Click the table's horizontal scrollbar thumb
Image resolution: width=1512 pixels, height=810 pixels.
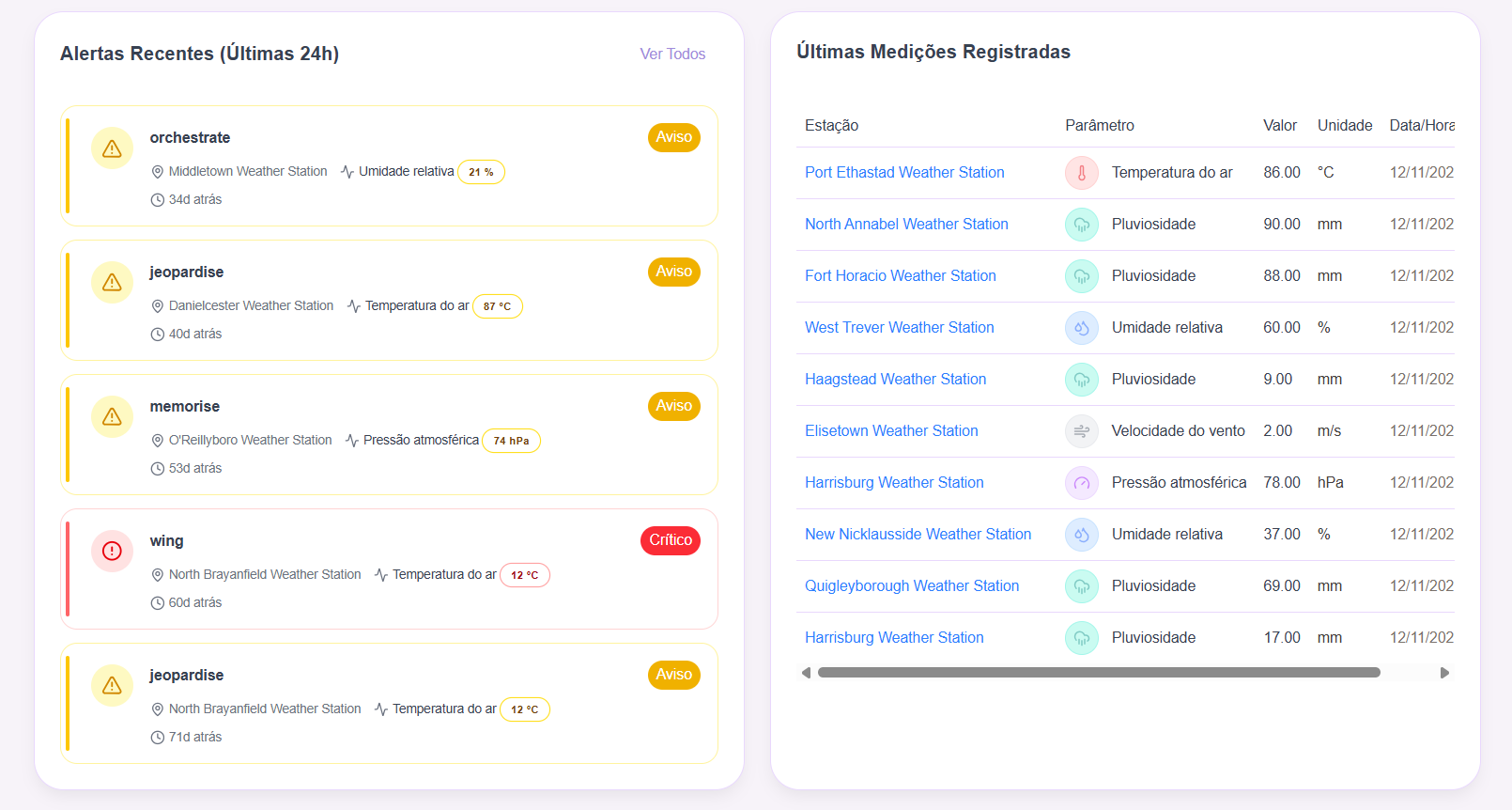click(1099, 673)
